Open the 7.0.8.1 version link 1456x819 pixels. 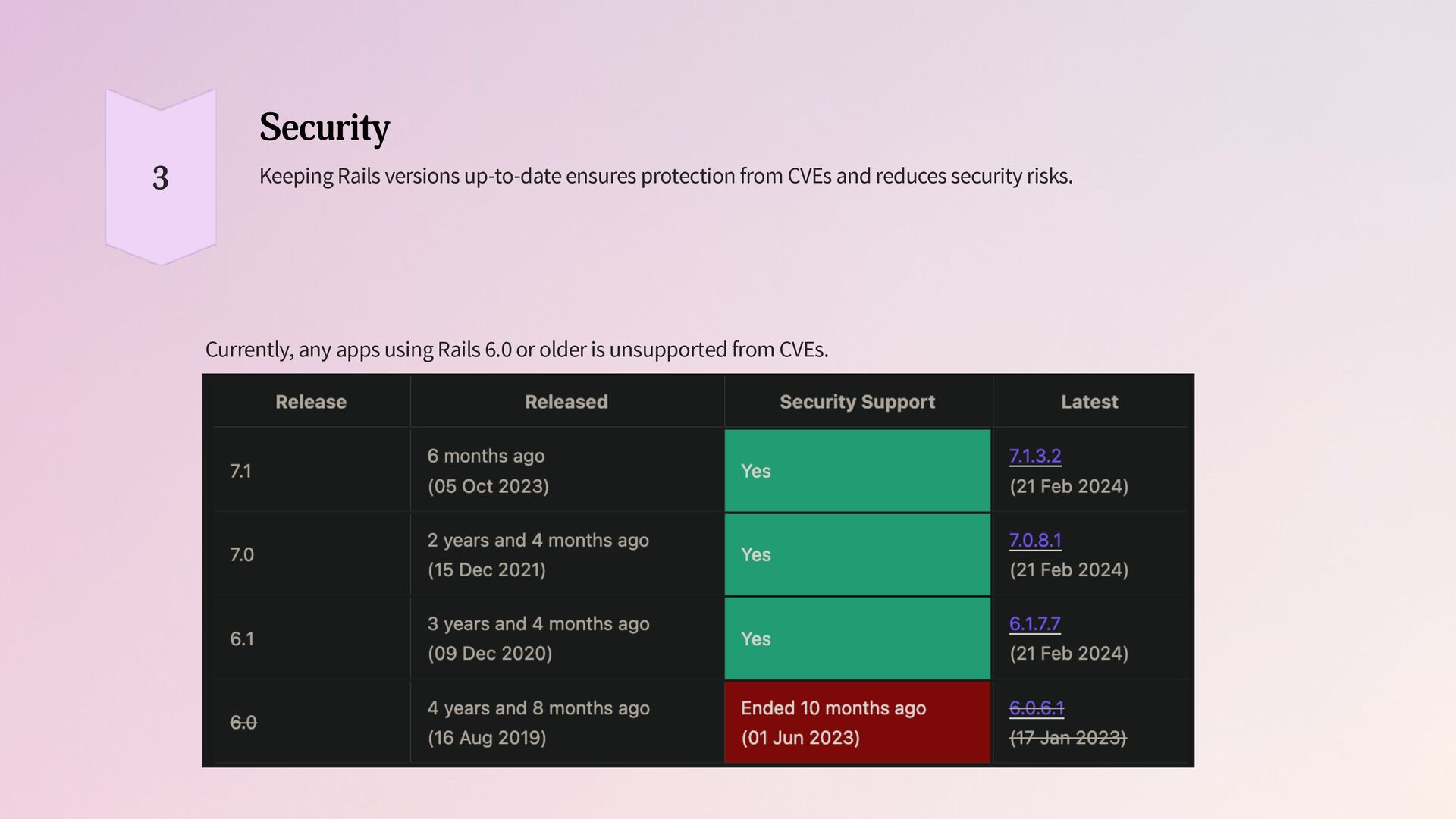tap(1034, 540)
